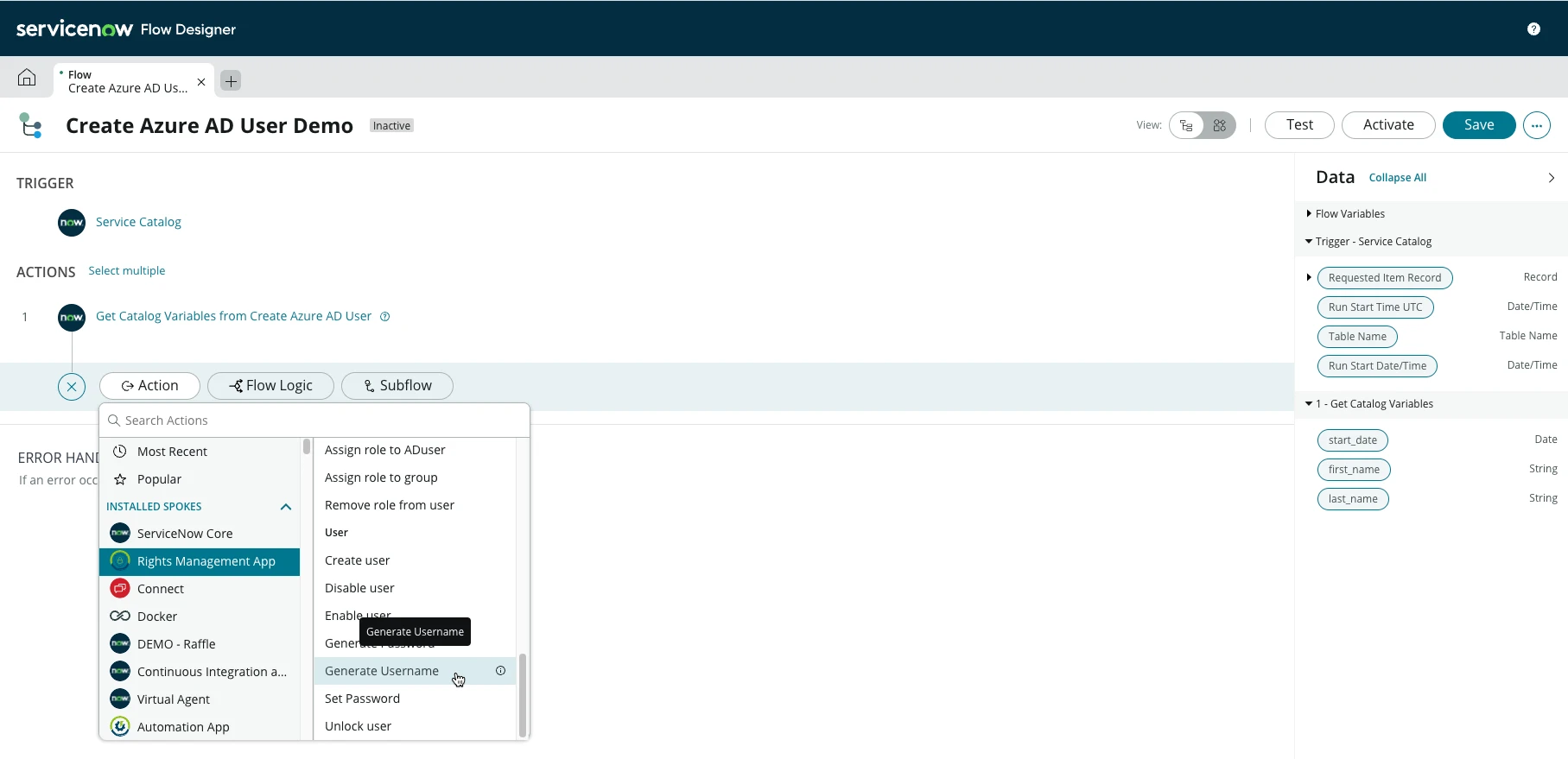Add a new tab with plus icon
1568x759 pixels.
tap(231, 81)
